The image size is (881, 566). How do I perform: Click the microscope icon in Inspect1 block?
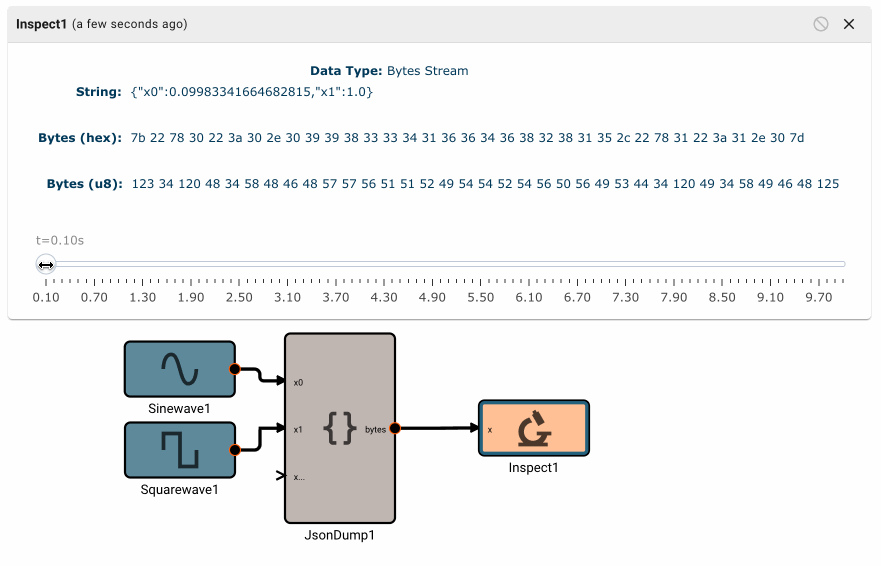point(534,428)
